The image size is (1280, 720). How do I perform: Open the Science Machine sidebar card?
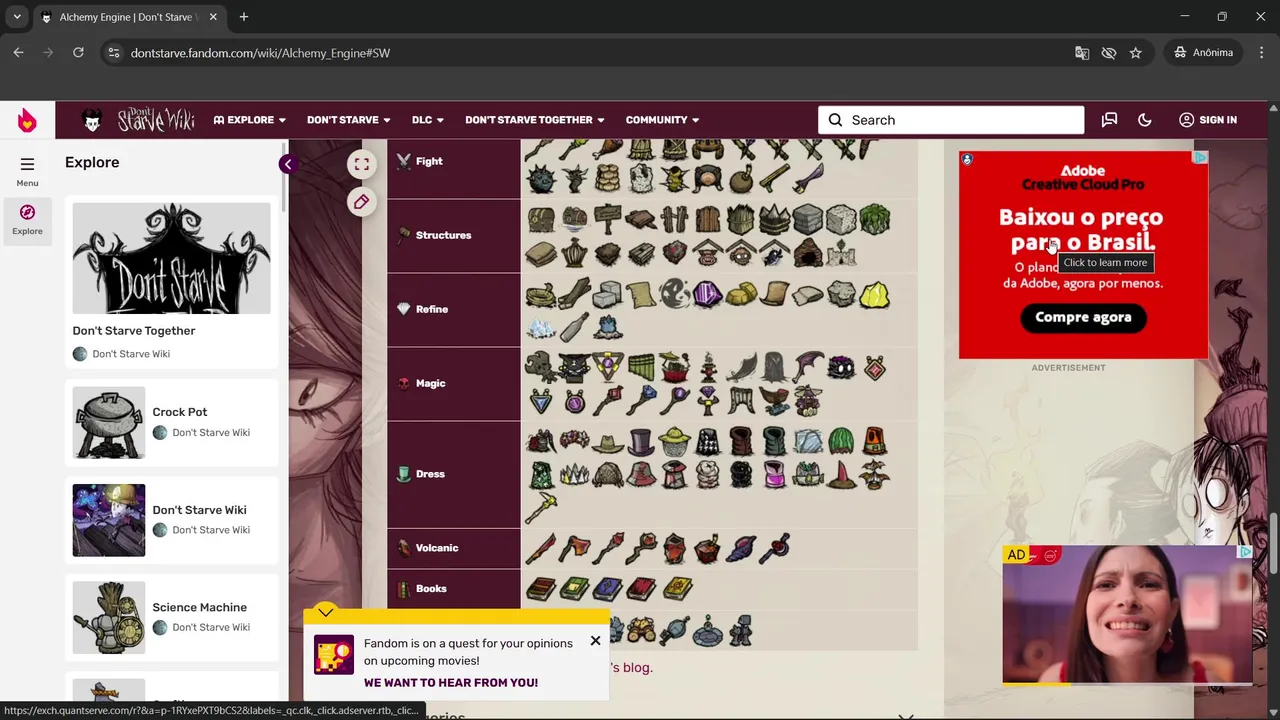pyautogui.click(x=171, y=617)
